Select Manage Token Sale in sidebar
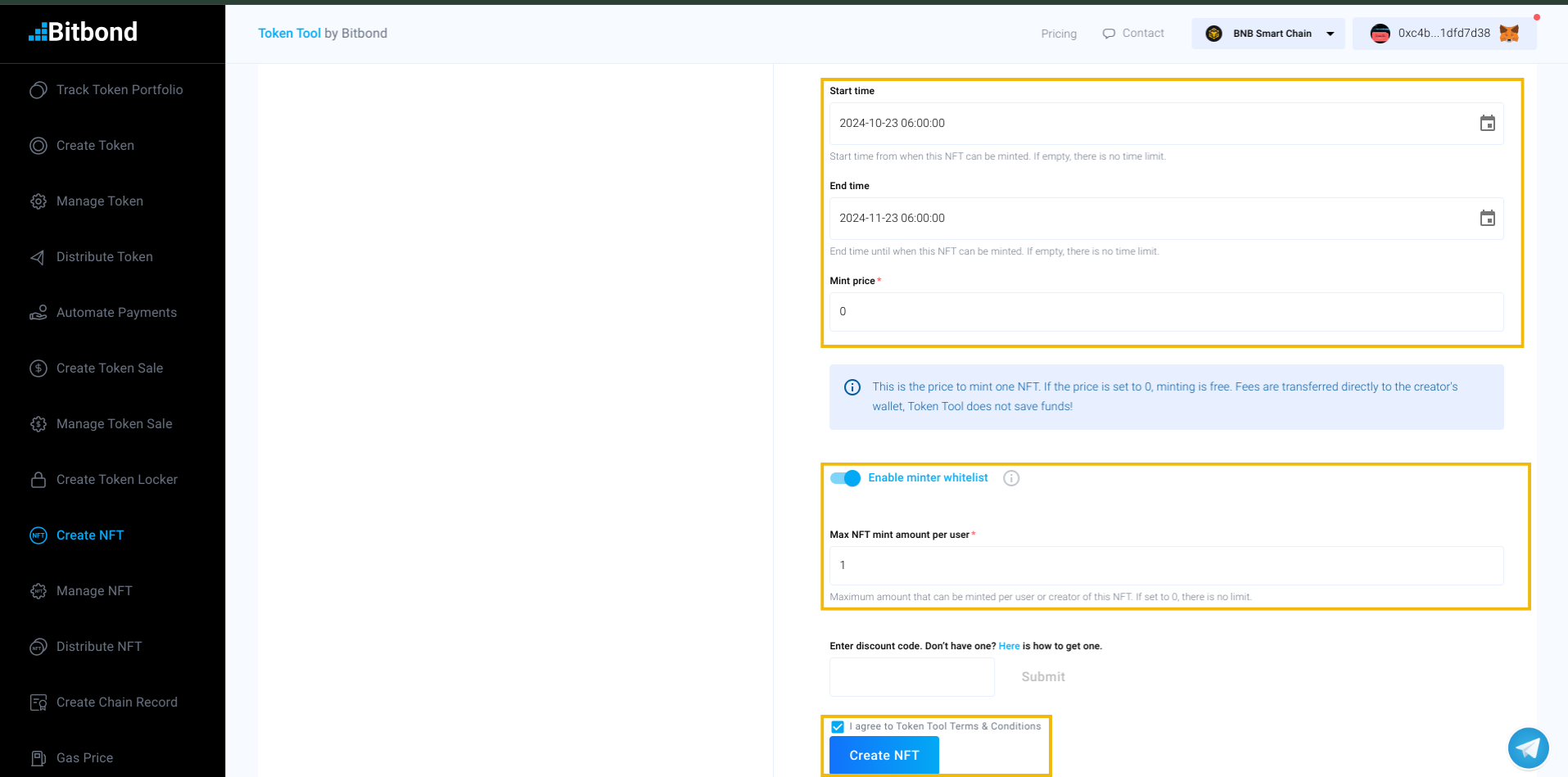1568x777 pixels. [114, 423]
